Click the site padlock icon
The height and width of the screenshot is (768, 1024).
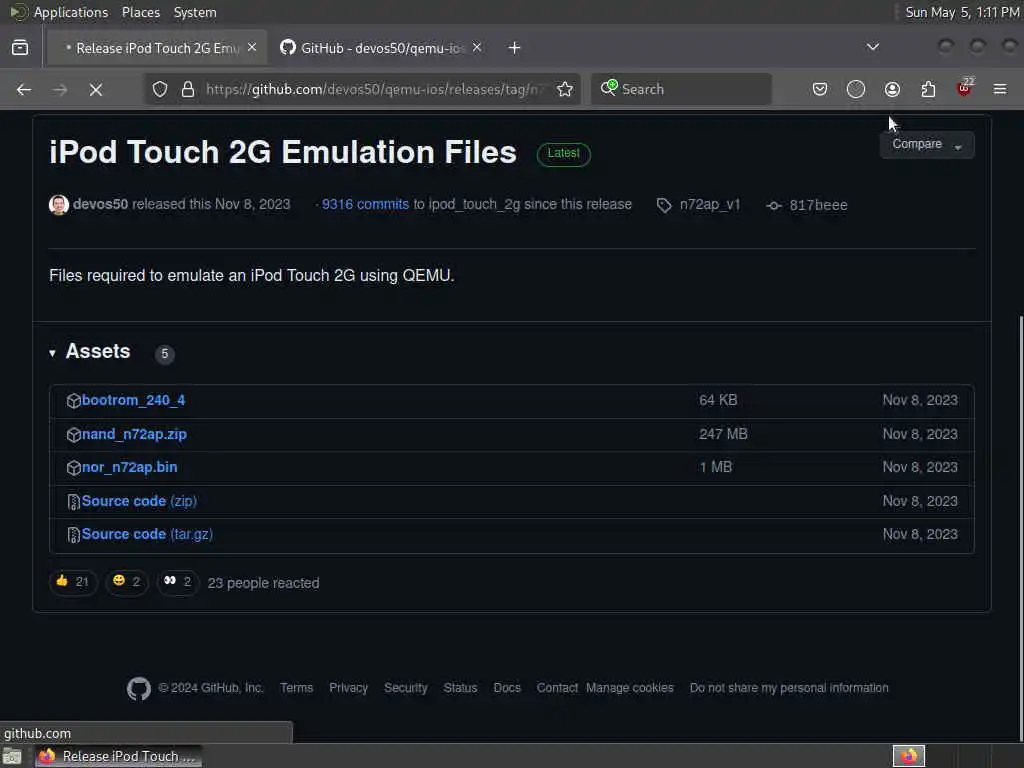pos(187,89)
